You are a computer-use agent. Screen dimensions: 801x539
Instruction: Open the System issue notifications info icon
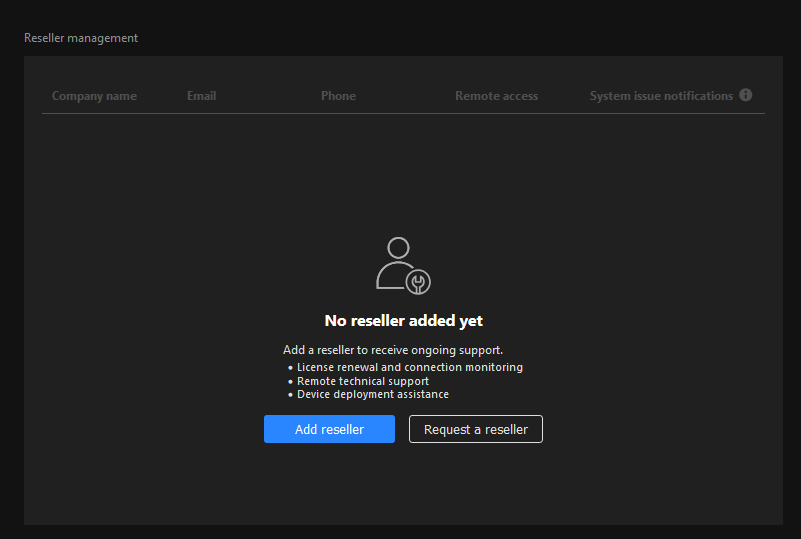coord(745,95)
